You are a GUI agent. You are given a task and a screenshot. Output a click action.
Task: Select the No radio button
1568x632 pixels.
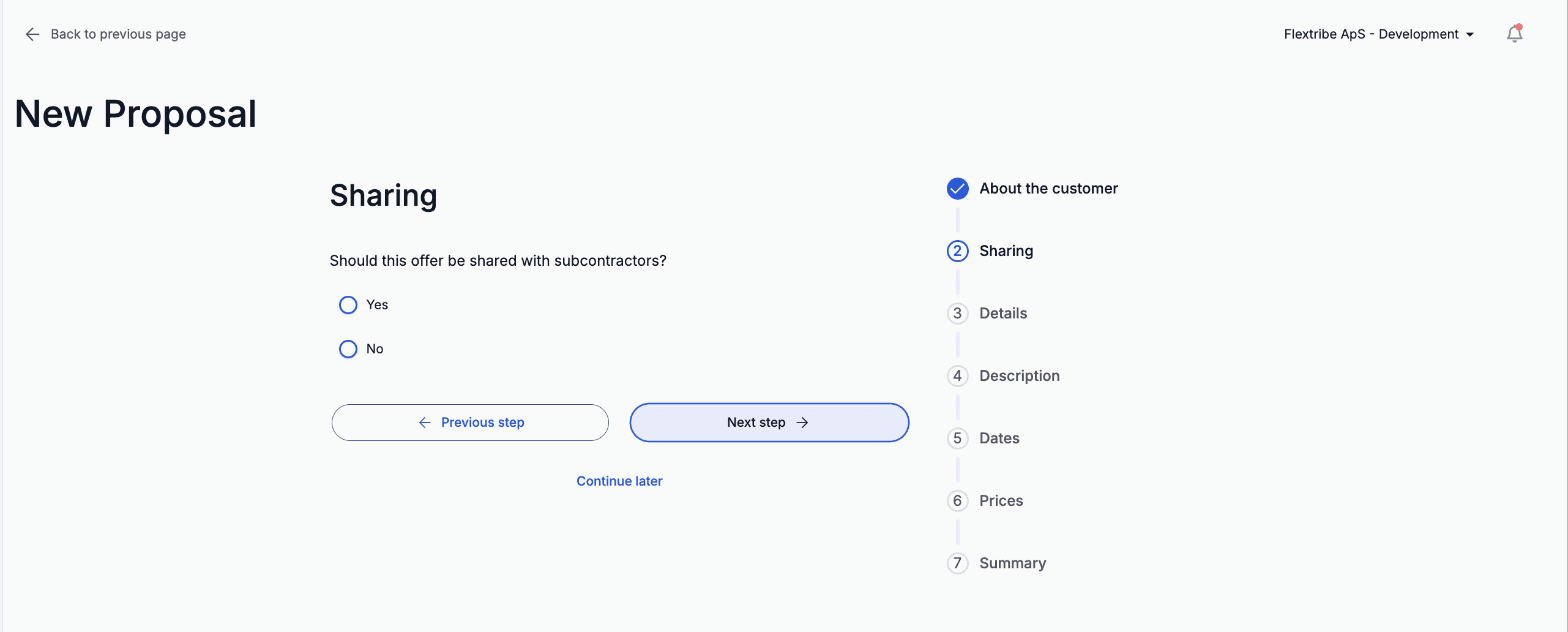click(x=348, y=349)
